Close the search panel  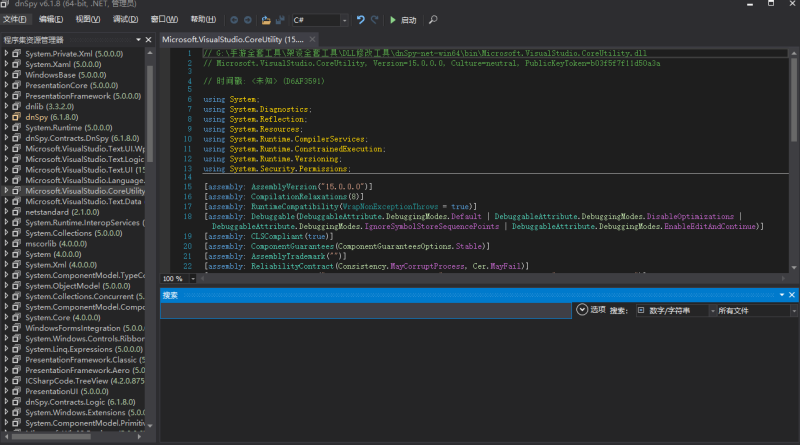tap(792, 295)
